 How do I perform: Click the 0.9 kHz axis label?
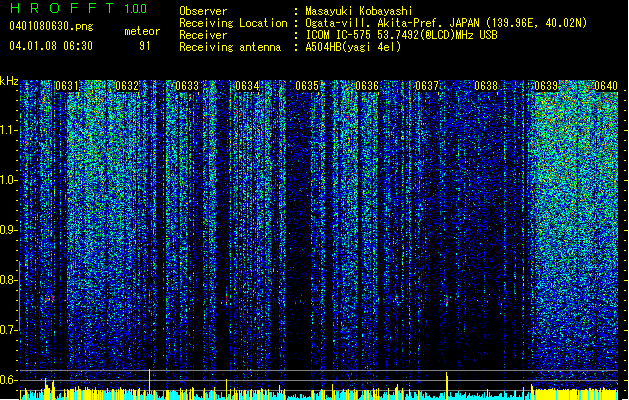pos(9,230)
